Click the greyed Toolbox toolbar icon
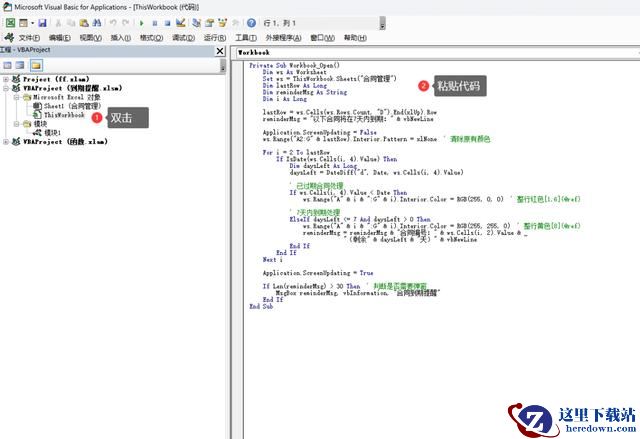 [236, 23]
